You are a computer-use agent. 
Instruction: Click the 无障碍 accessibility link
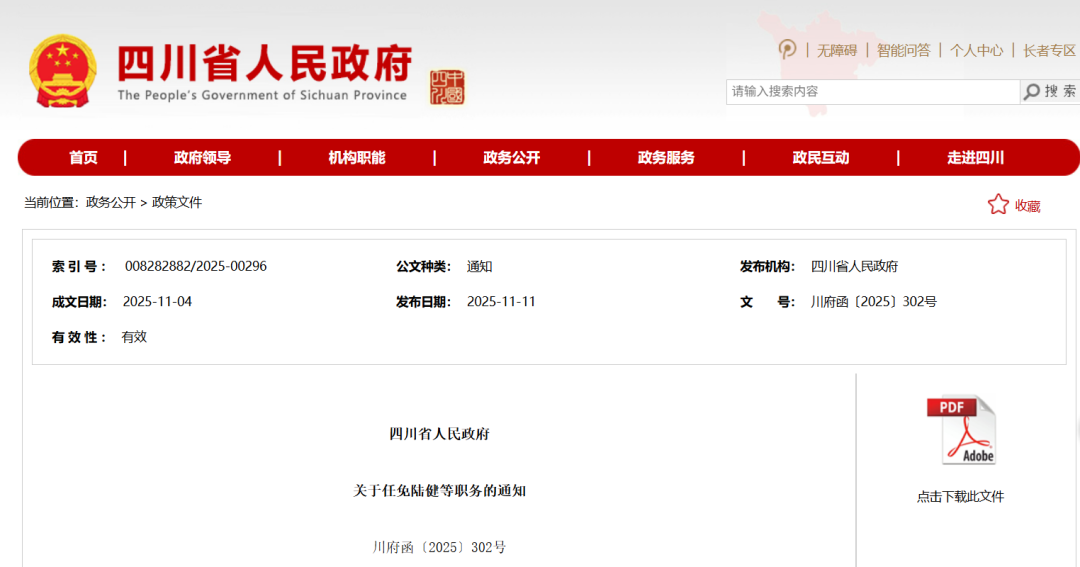837,50
